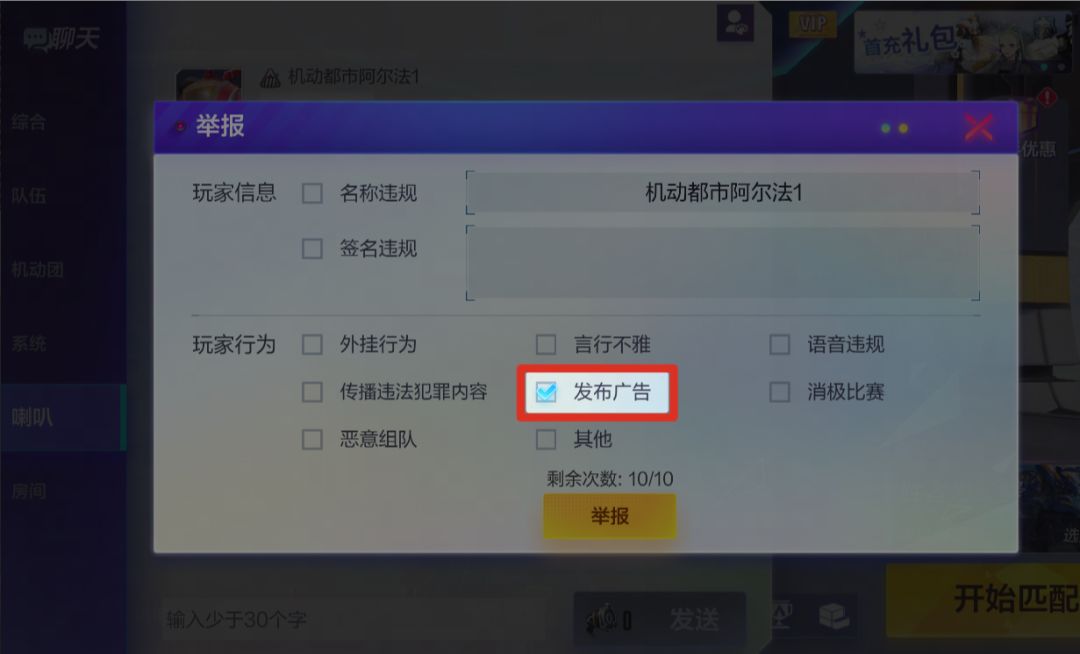This screenshot has height=654, width=1080.
Task: Open the 系统 chat tab
Action: coord(29,343)
